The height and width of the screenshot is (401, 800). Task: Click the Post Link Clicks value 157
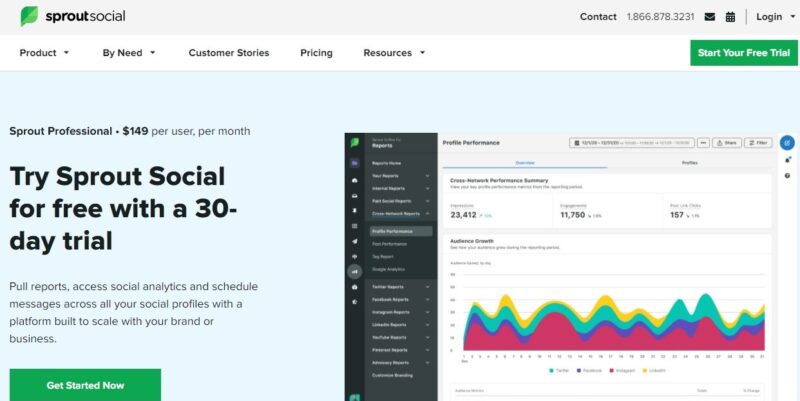coord(677,215)
